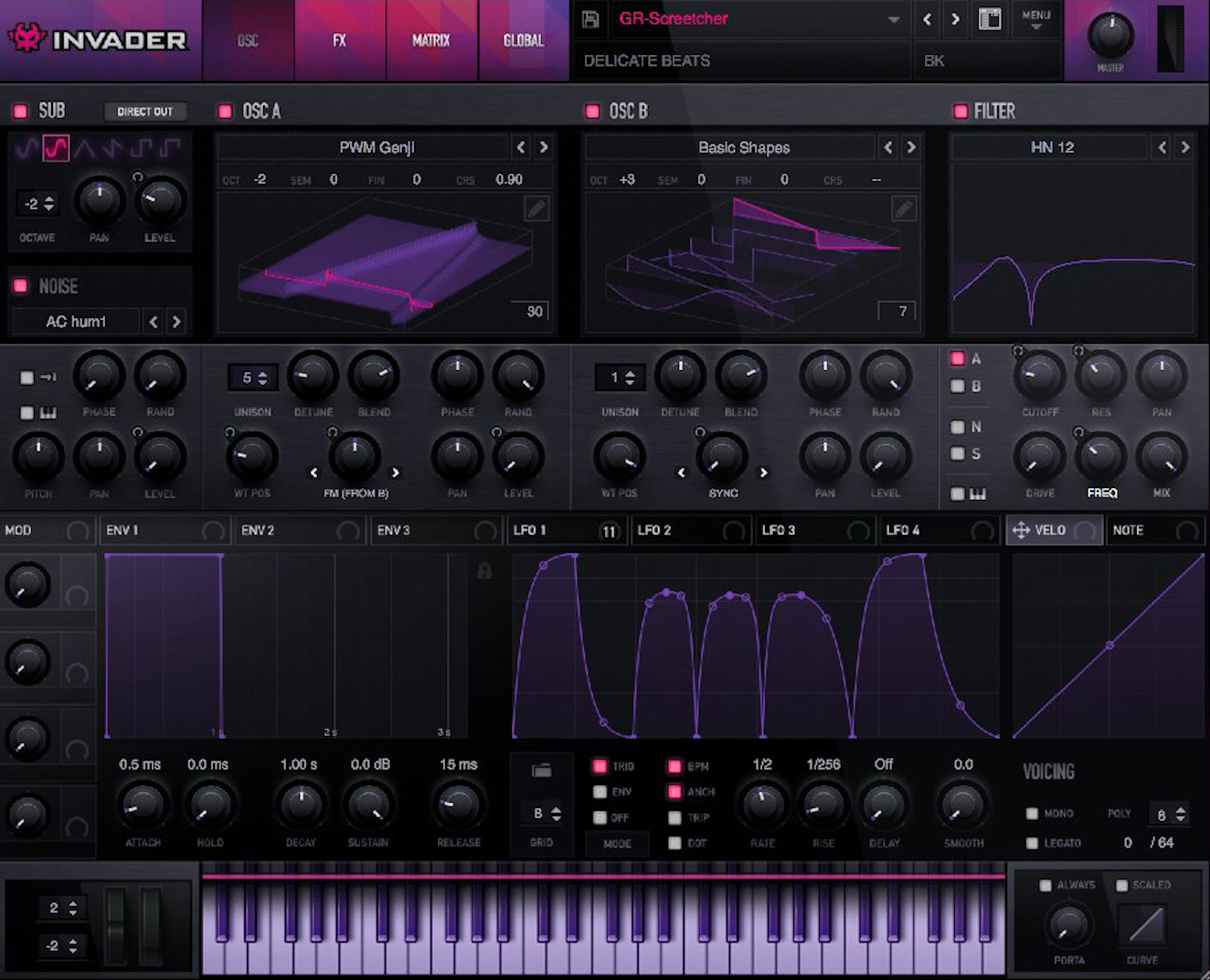Enable the noise keyboard-tracking checkbox
Screen dimensions: 1210x980
[x=27, y=413]
